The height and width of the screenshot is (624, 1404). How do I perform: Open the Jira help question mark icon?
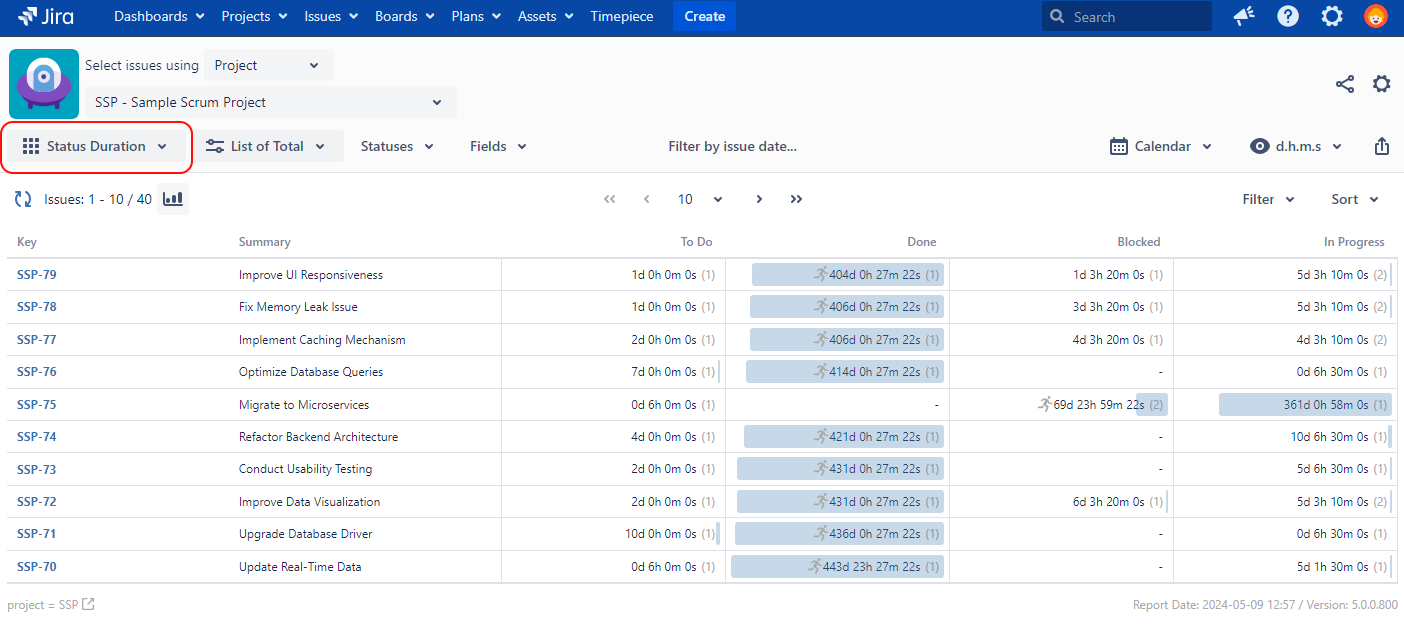tap(1288, 17)
